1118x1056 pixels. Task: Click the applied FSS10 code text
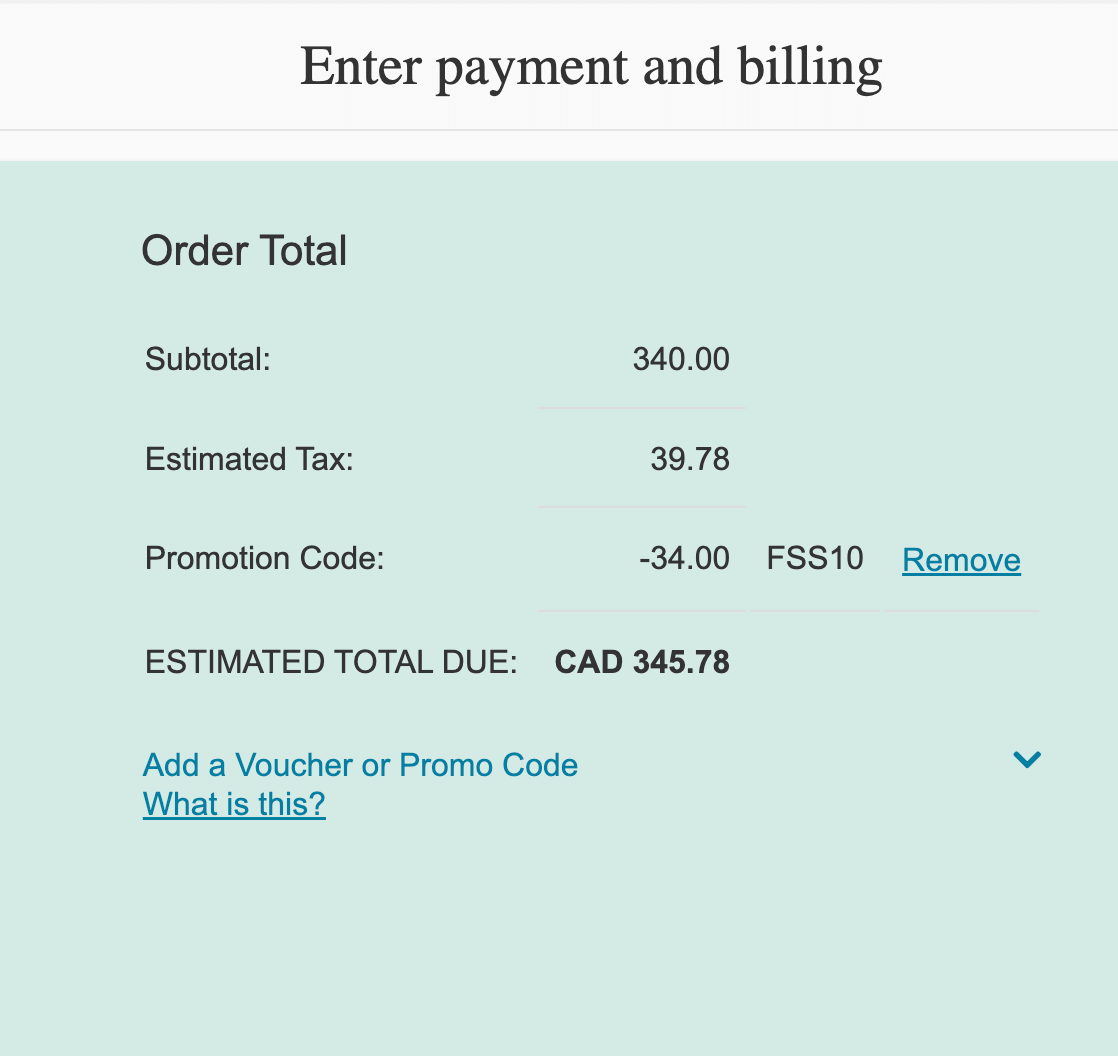click(x=815, y=558)
